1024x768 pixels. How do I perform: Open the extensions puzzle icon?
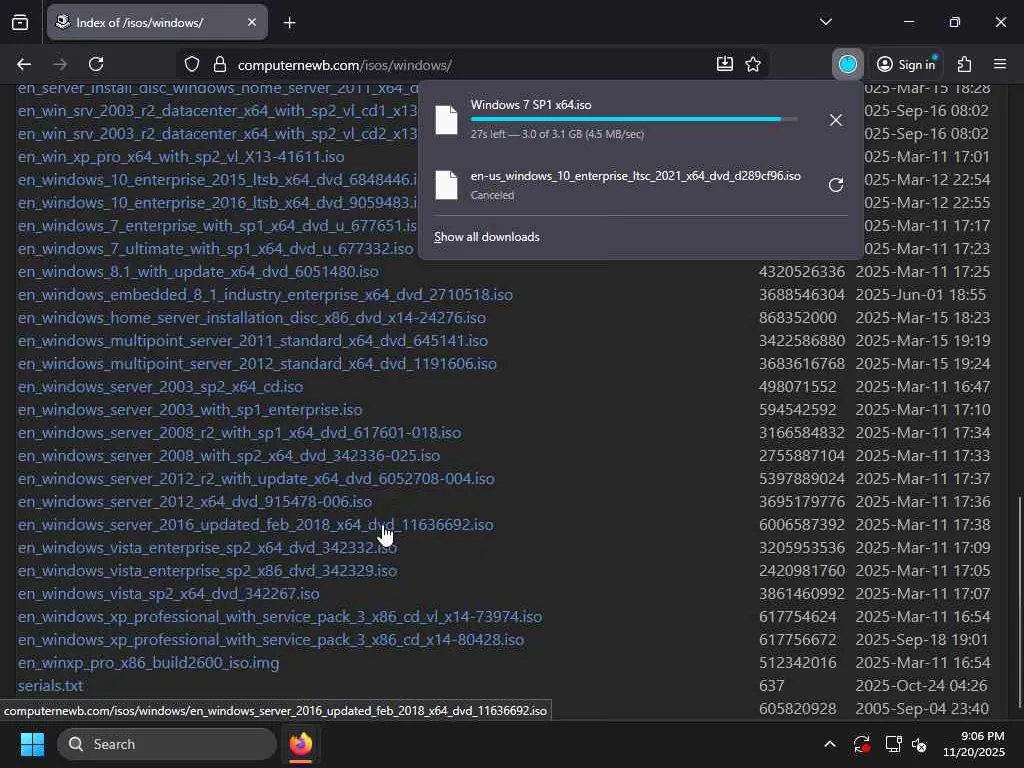(965, 64)
